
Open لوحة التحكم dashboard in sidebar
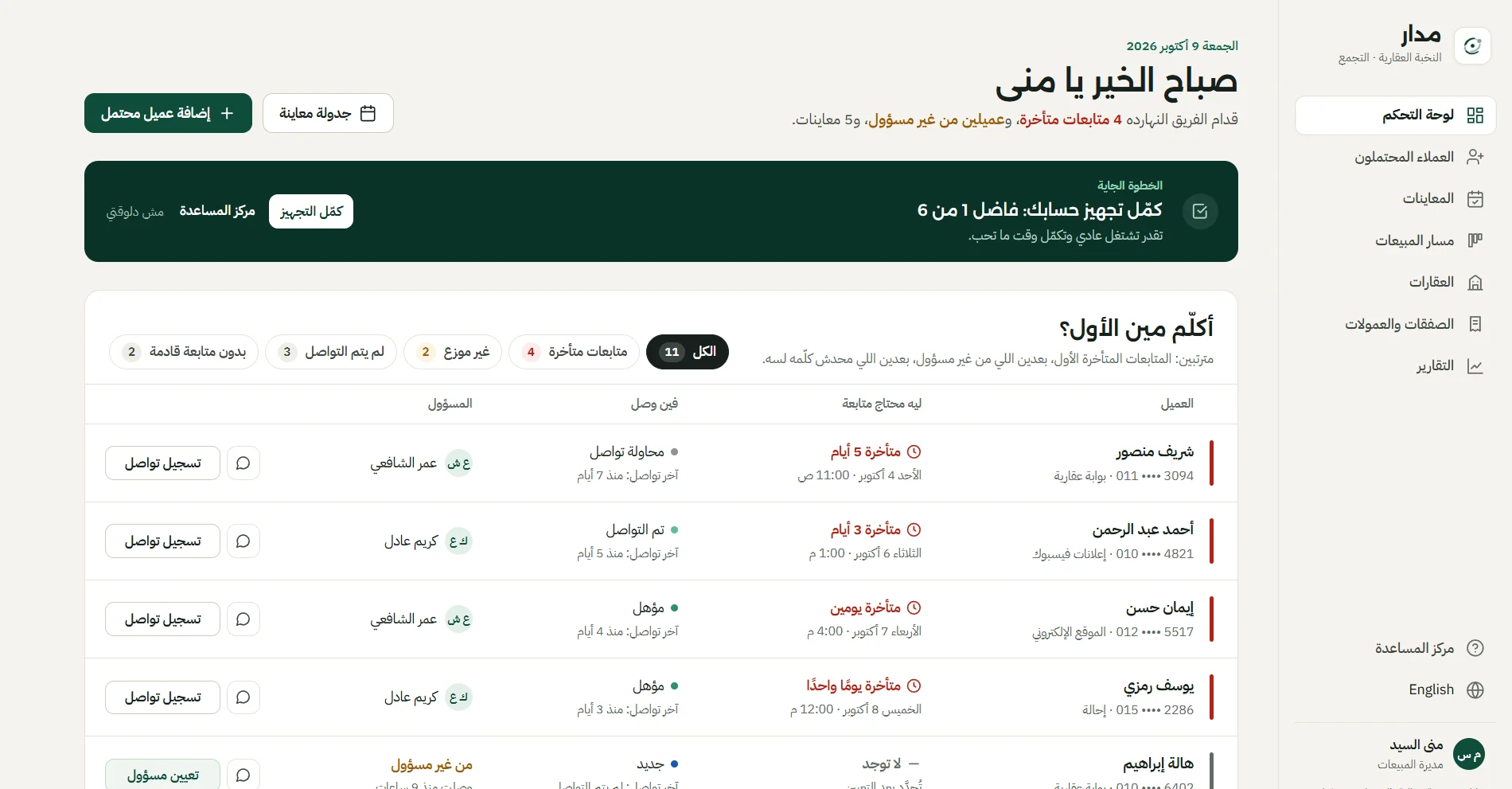1395,115
